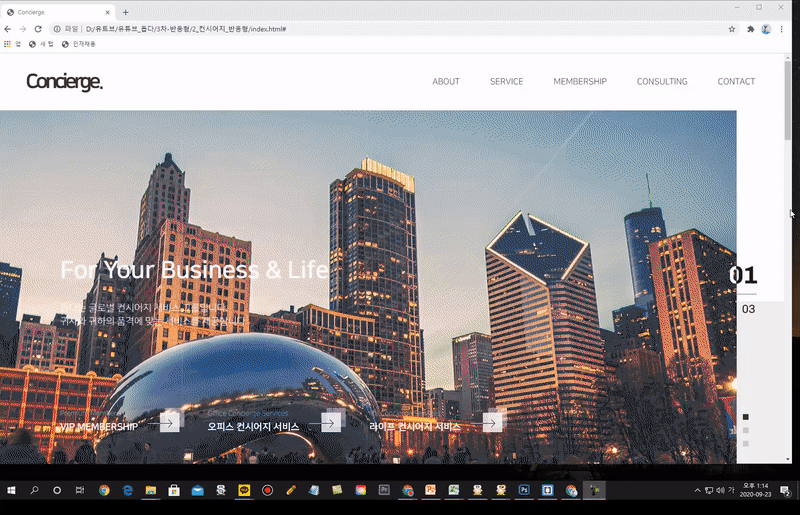Click the scrollbar down arrow

787,459
